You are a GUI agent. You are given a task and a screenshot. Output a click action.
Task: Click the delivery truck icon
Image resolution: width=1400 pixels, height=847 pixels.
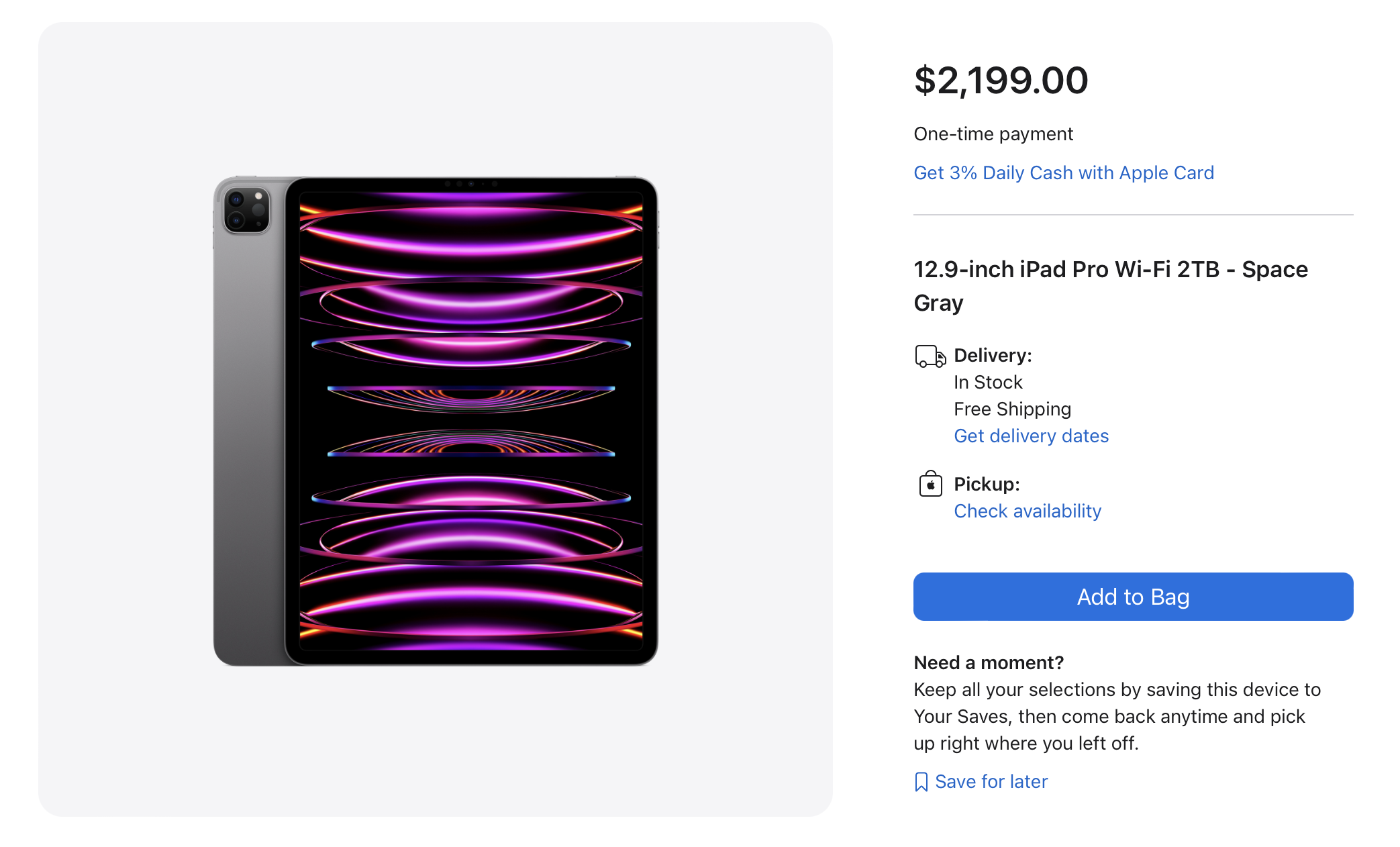tap(930, 356)
